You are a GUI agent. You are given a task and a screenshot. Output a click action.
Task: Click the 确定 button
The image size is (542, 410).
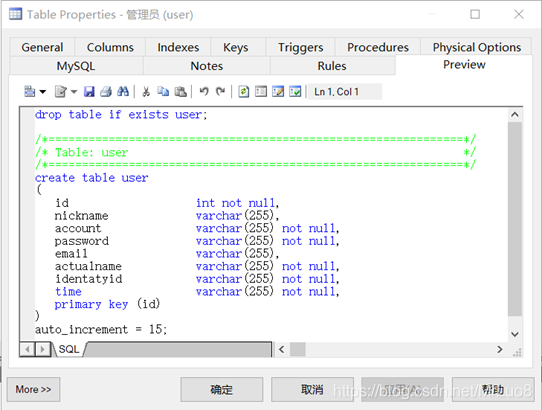[x=222, y=390]
